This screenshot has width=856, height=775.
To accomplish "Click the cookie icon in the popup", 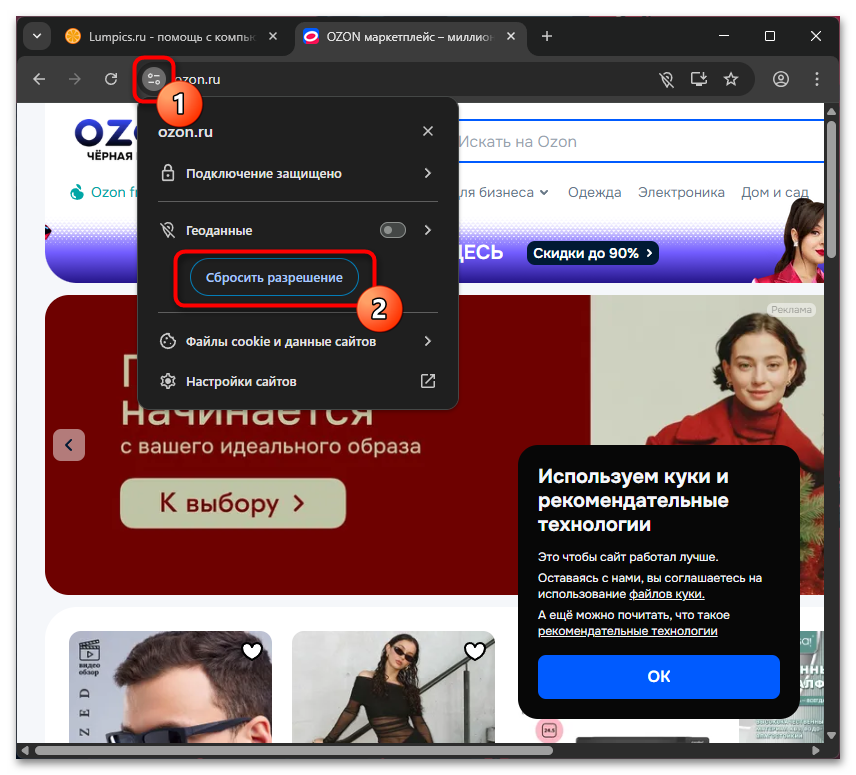I will coord(168,341).
